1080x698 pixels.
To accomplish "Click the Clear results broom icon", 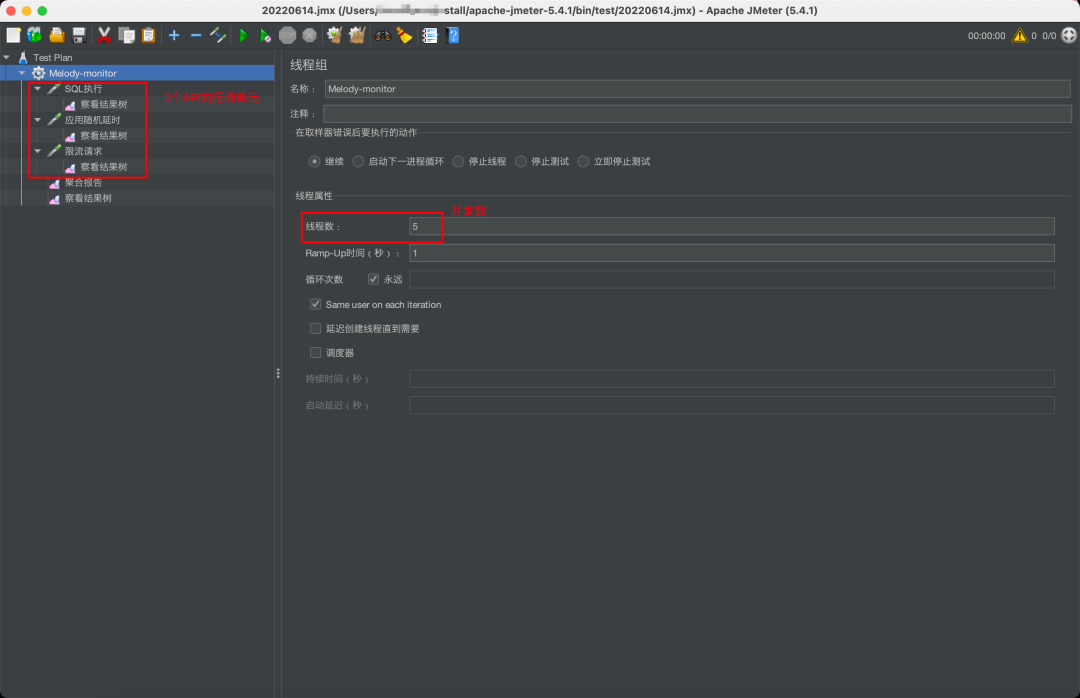I will tap(335, 35).
